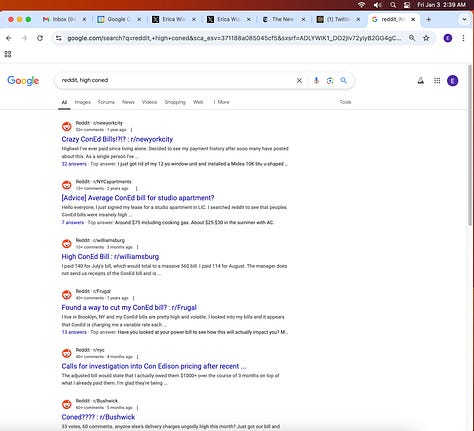Viewport: 474px width, 431px height.
Task: Go back using the browser back arrow
Action: pyautogui.click(x=9, y=38)
